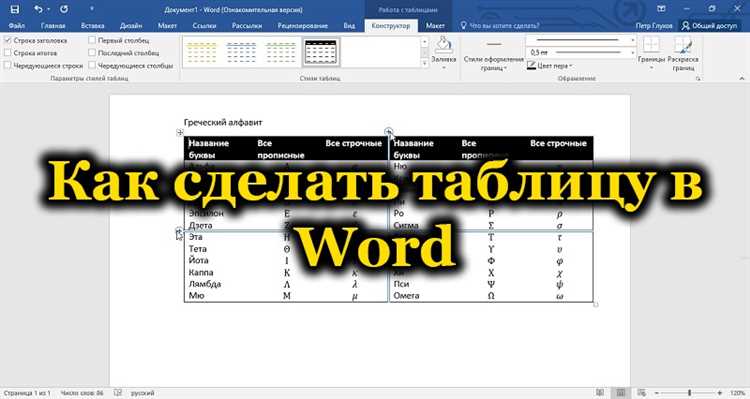Collapse the ribbon with the chevron
Viewport: 750px width, 399px height.
(742, 78)
